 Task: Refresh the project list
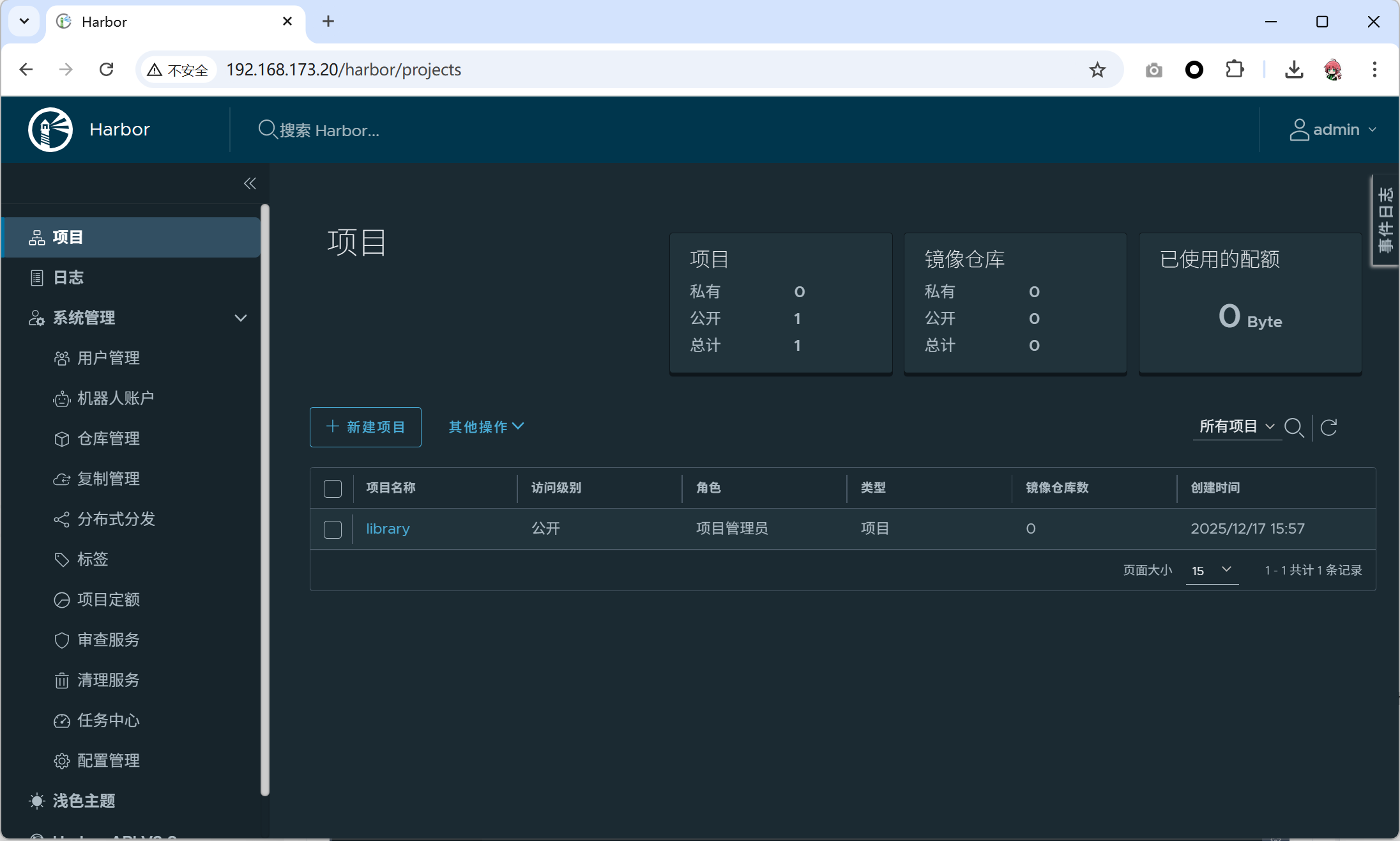click(x=1329, y=427)
